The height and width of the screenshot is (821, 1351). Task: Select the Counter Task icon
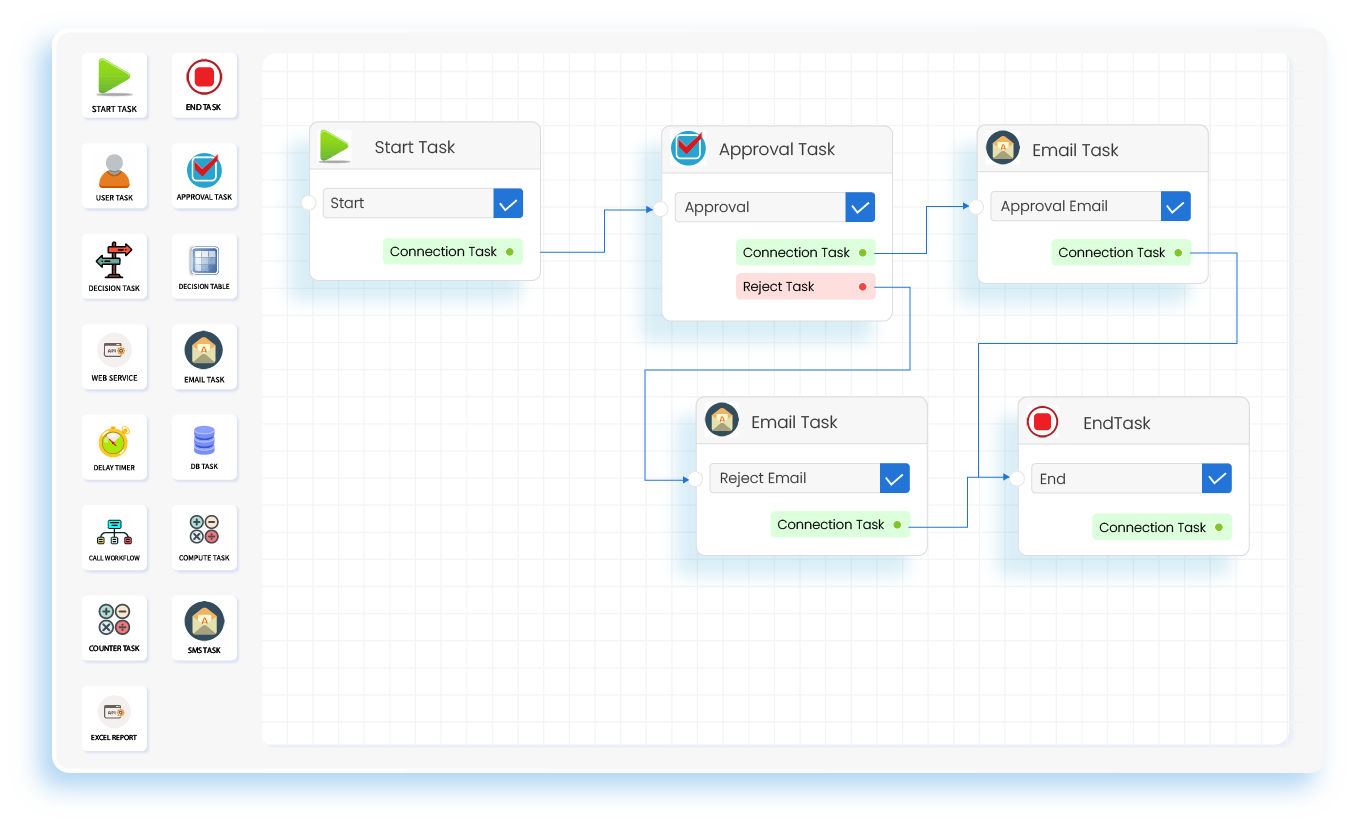[114, 621]
